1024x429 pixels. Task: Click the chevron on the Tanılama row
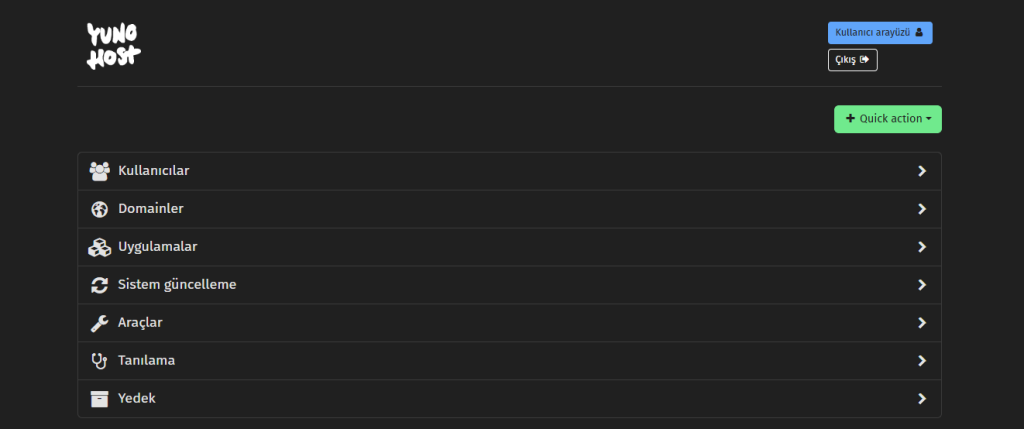pyautogui.click(x=921, y=360)
